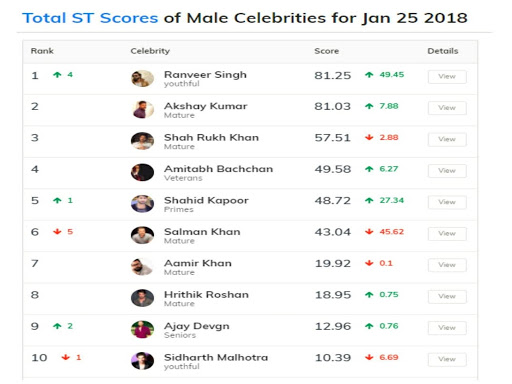Click green rank arrow in Ajay Devgn row
The width and height of the screenshot is (512, 384).
point(57,326)
